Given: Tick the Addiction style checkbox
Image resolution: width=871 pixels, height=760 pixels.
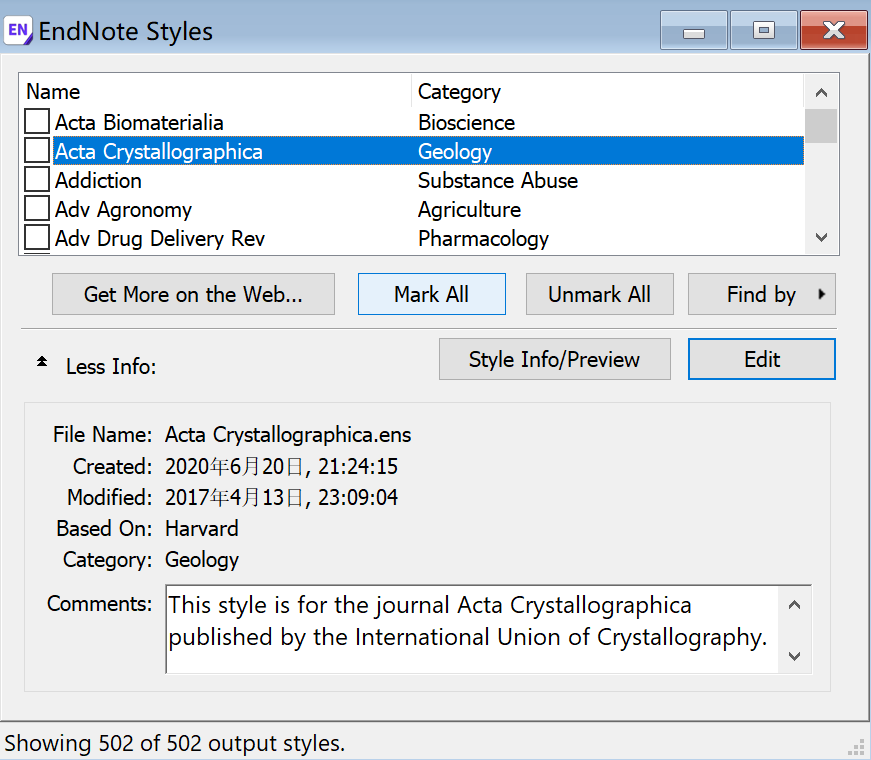Looking at the screenshot, I should (x=37, y=179).
